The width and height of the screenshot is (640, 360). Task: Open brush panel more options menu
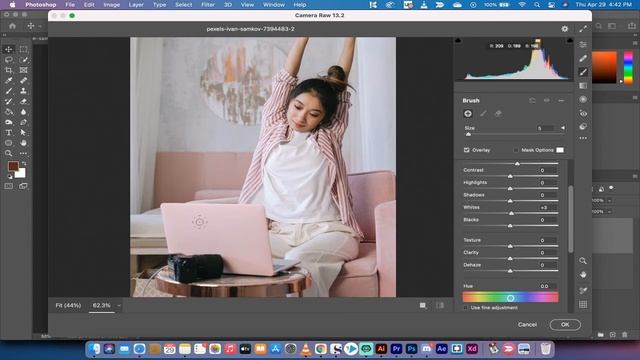click(561, 100)
